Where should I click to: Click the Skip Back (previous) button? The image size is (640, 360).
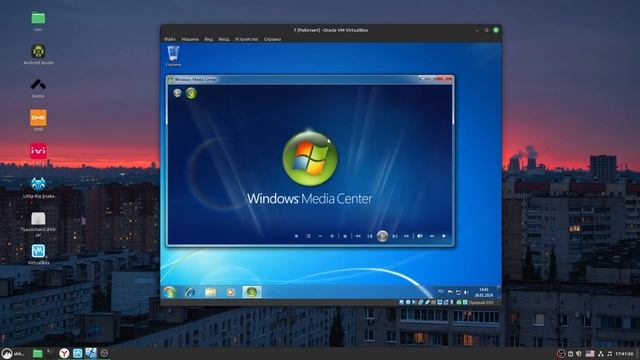point(370,236)
